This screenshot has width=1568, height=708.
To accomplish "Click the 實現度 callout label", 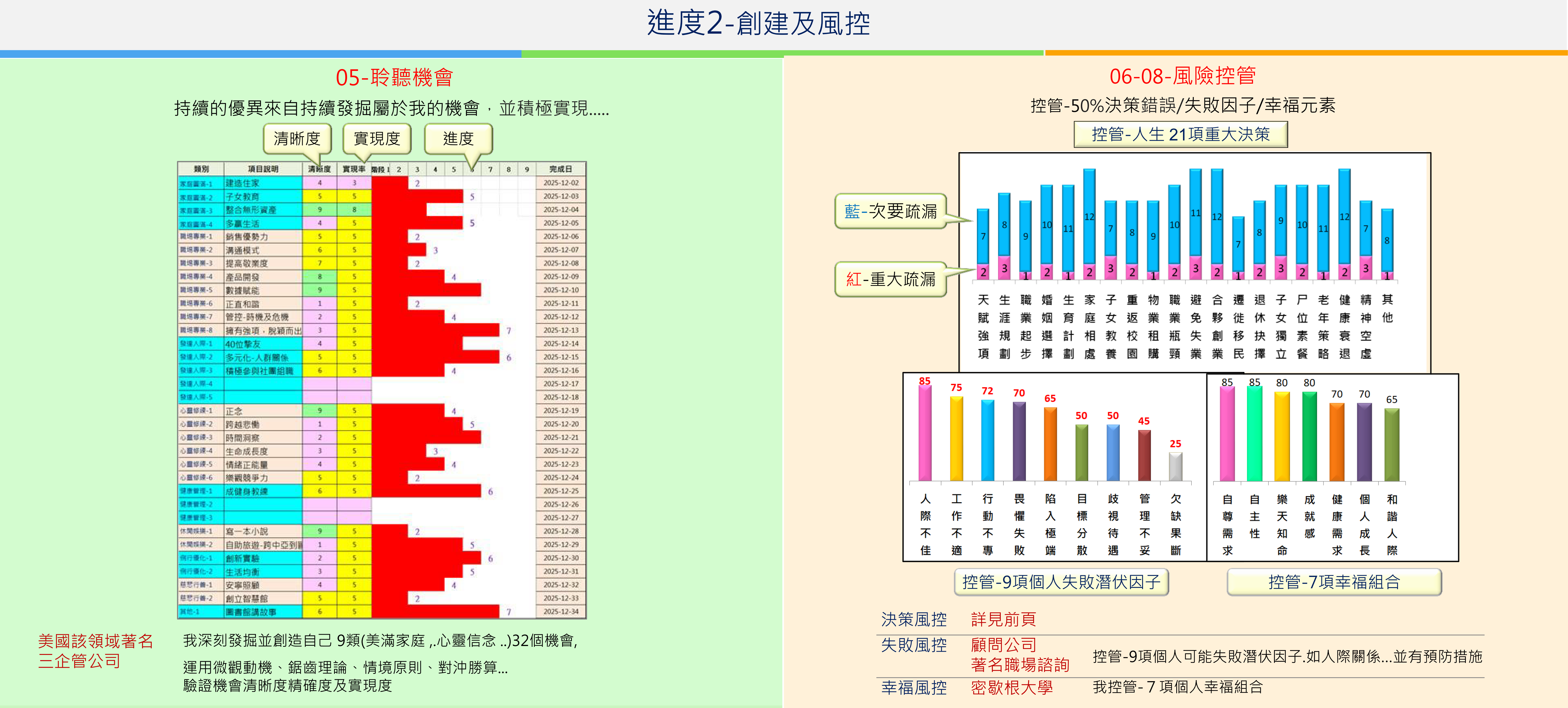I will click(x=377, y=139).
